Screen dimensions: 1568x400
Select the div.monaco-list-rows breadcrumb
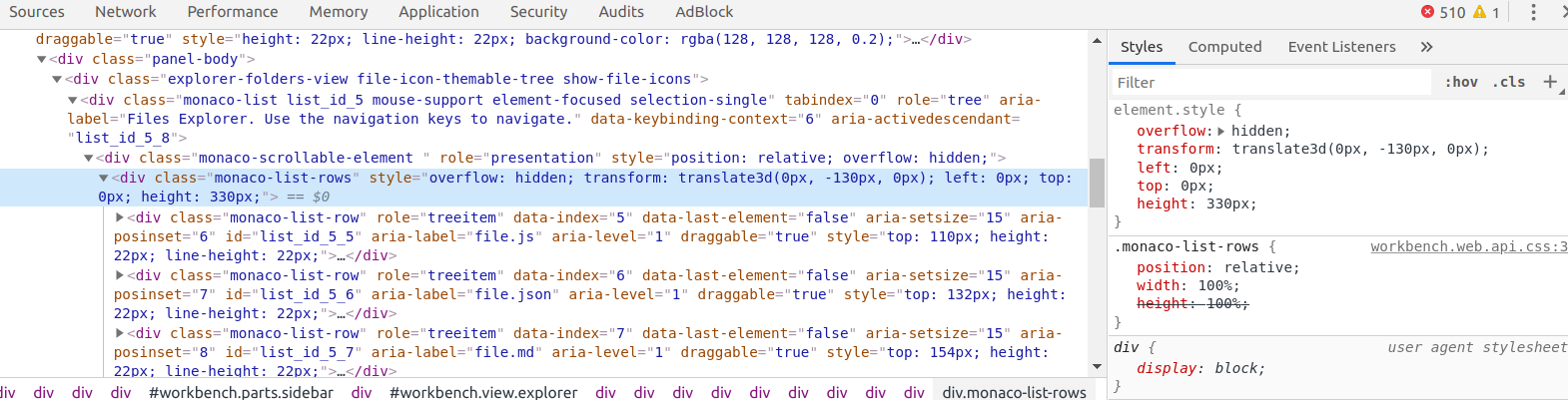tap(1014, 392)
